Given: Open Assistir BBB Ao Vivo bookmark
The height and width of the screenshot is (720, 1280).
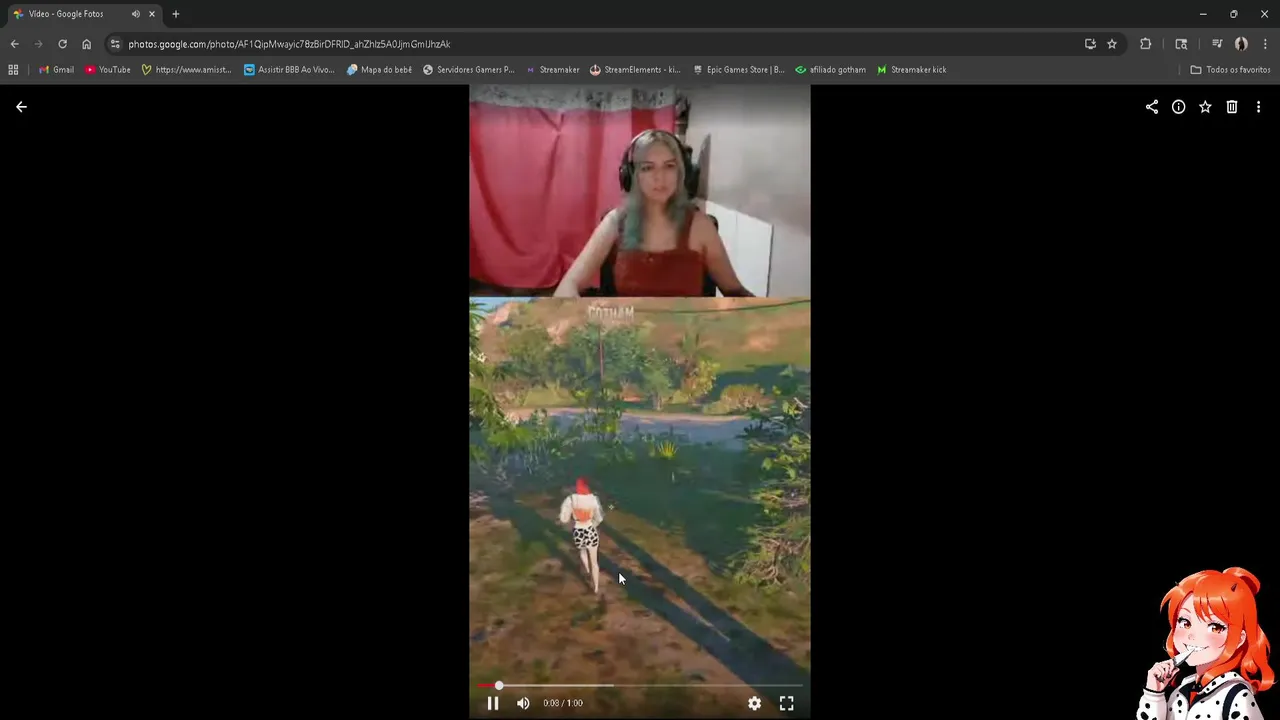Looking at the screenshot, I should tap(289, 70).
